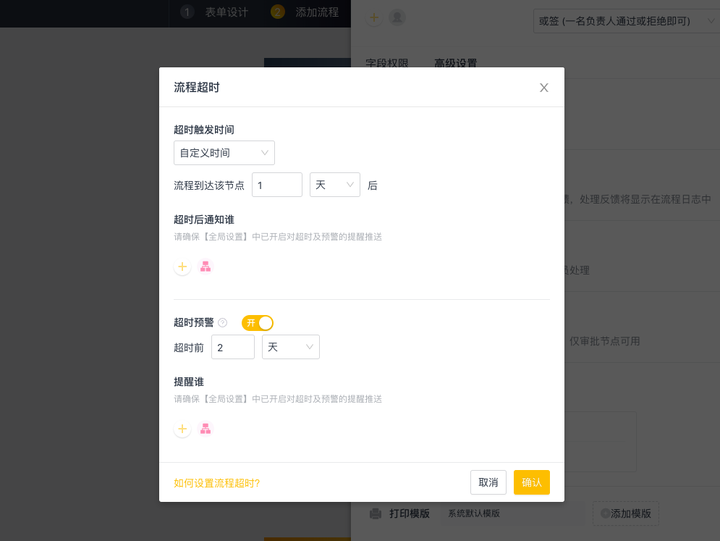The height and width of the screenshot is (541, 720).
Task: Open the 字段权限 tab in background panel
Action: tap(387, 63)
